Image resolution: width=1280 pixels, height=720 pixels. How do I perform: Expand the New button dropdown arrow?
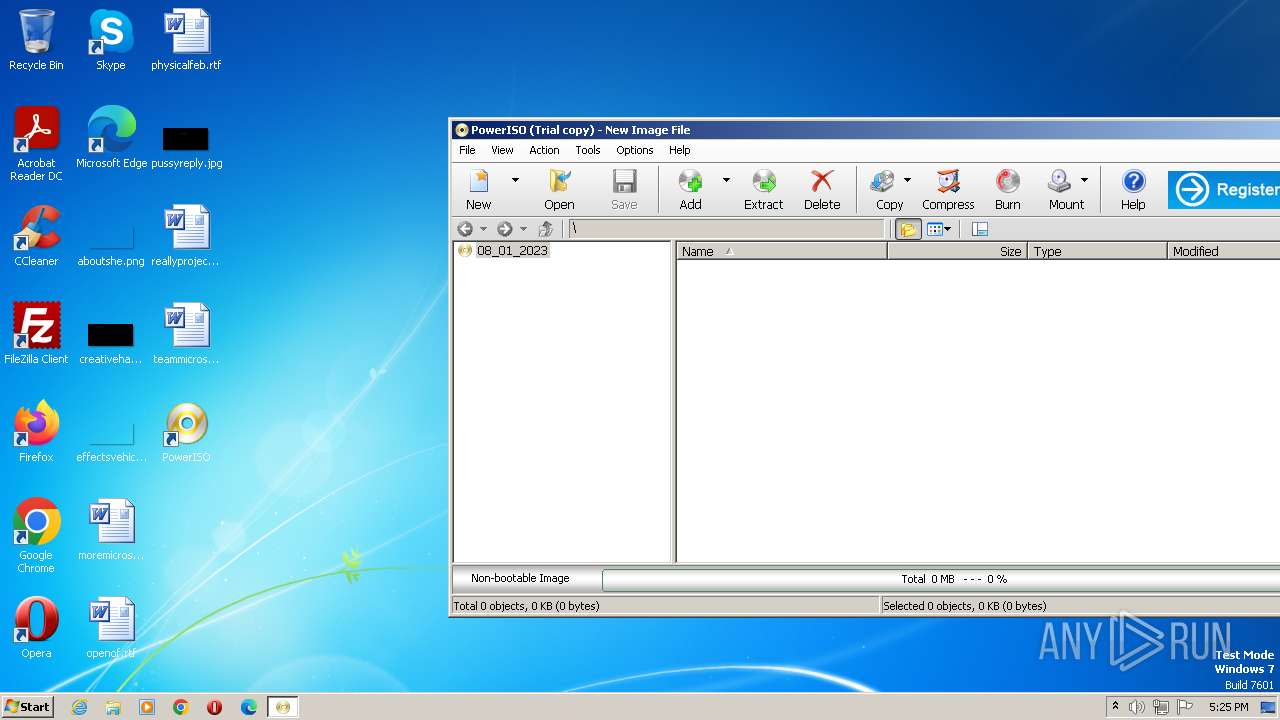tap(515, 180)
